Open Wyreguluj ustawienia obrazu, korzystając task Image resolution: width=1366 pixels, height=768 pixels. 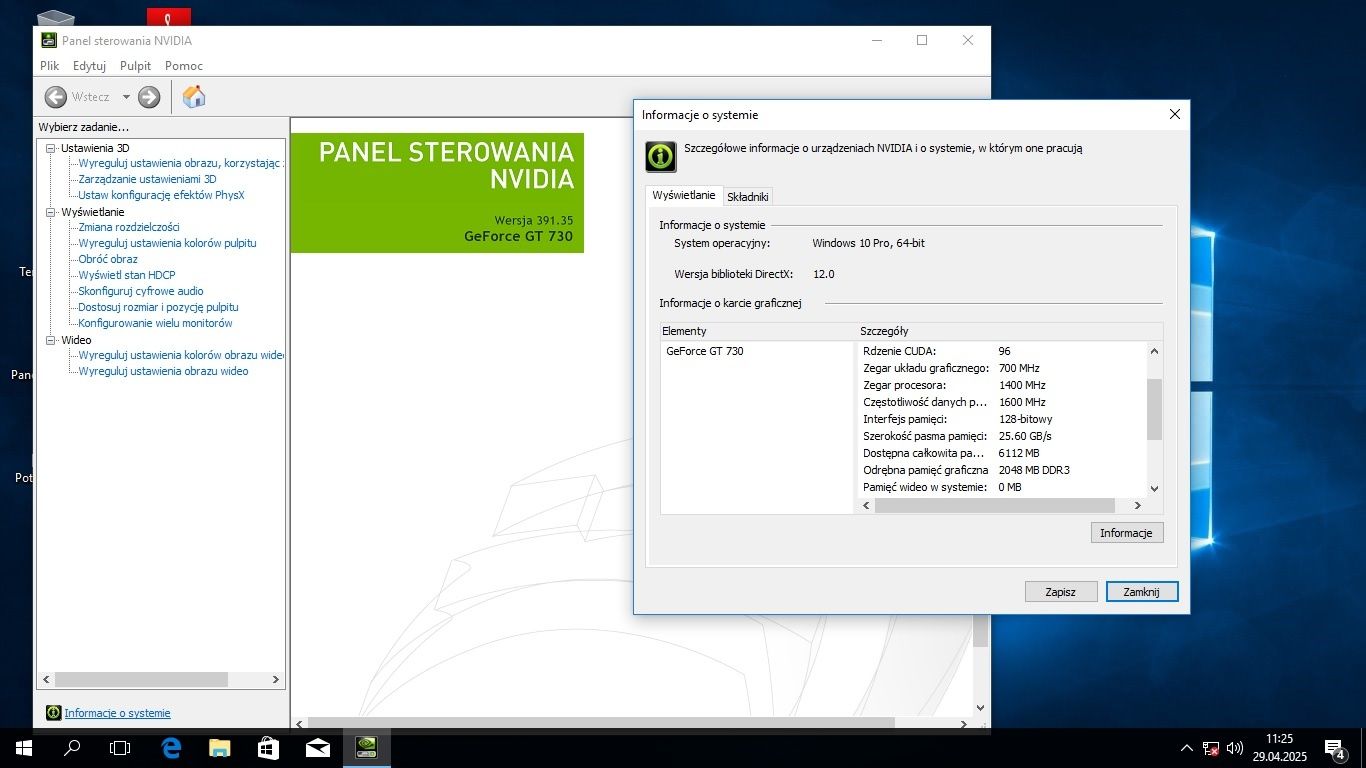pos(181,163)
